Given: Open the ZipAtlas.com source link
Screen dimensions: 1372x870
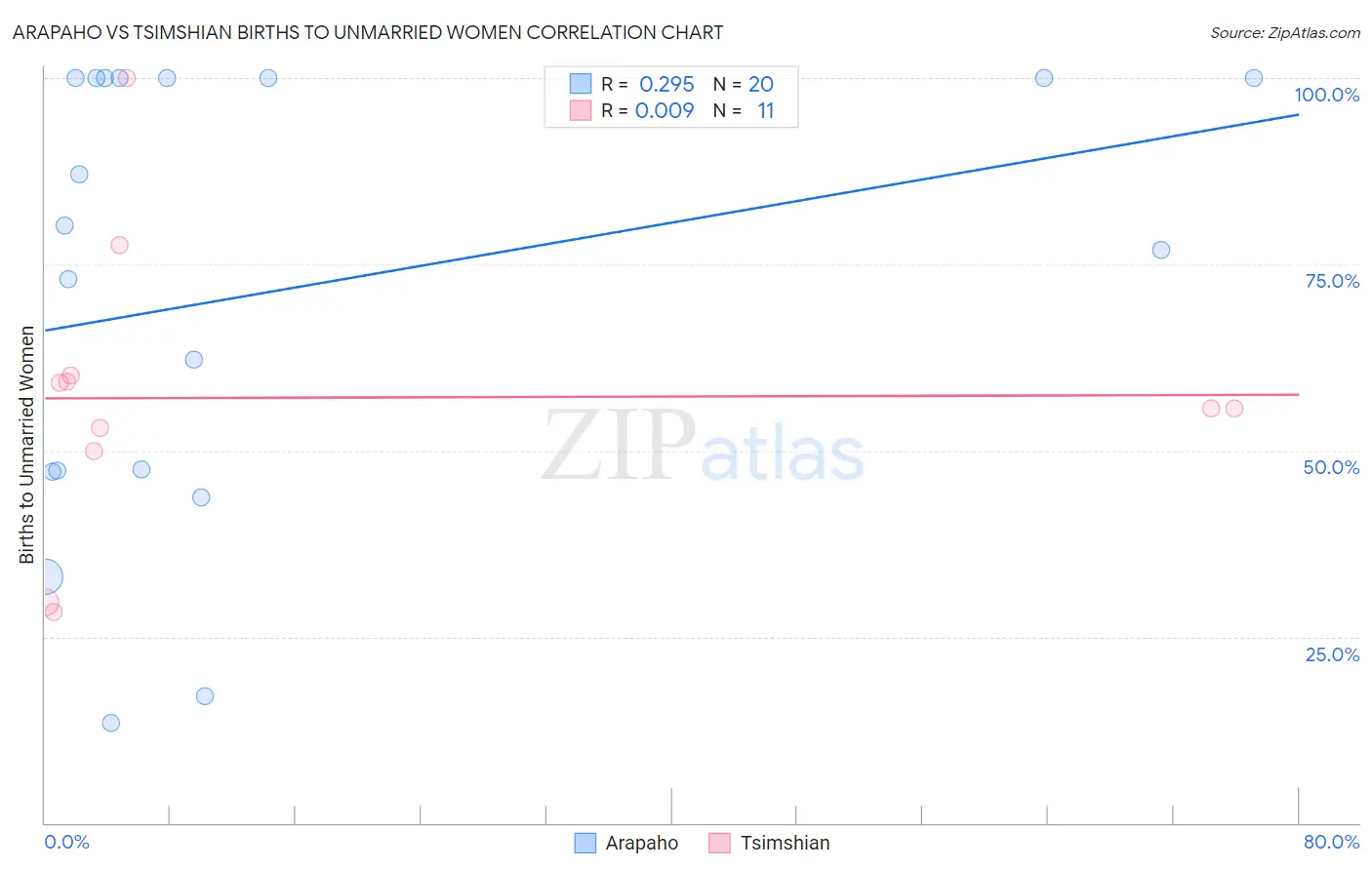Looking at the screenshot, I should [1285, 32].
